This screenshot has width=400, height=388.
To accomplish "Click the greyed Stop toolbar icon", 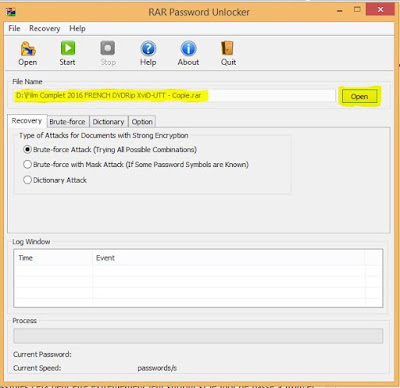I will click(108, 53).
